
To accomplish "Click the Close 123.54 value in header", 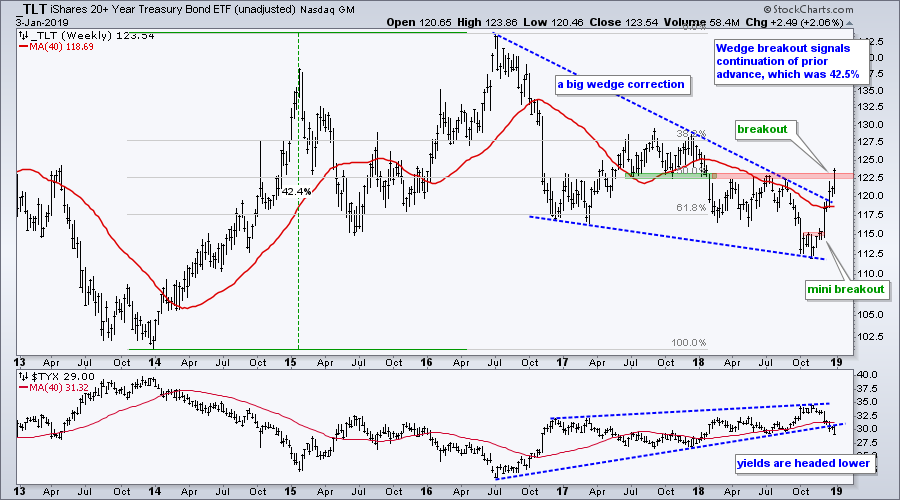I will coord(622,22).
